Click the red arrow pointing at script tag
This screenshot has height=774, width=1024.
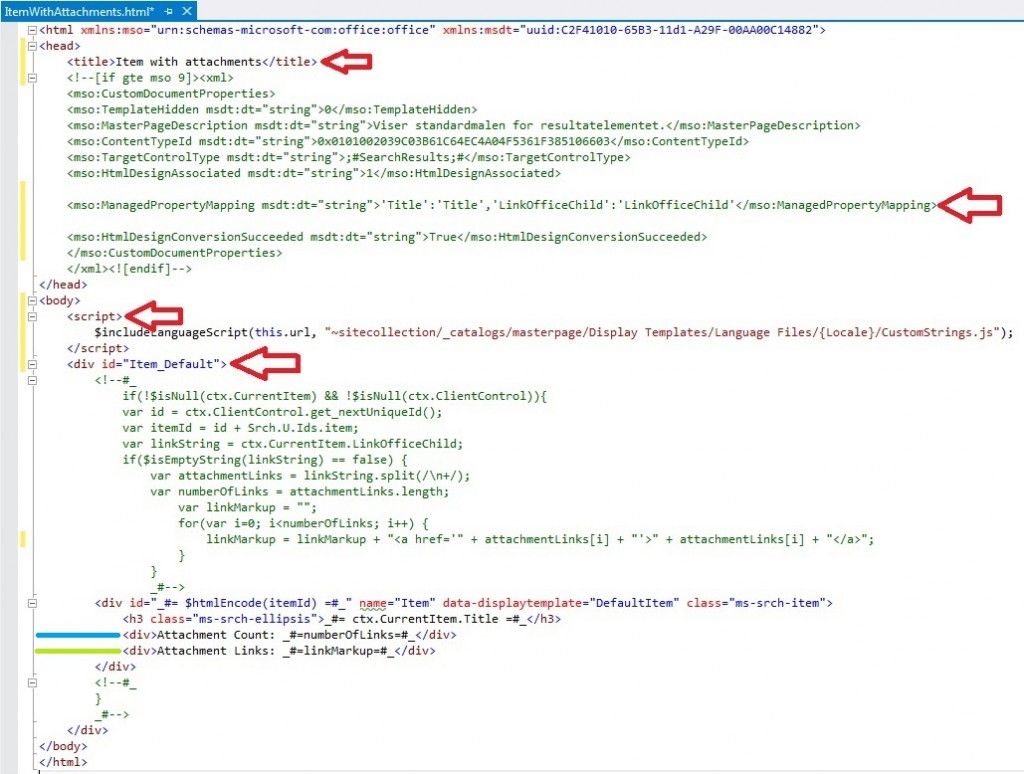155,316
